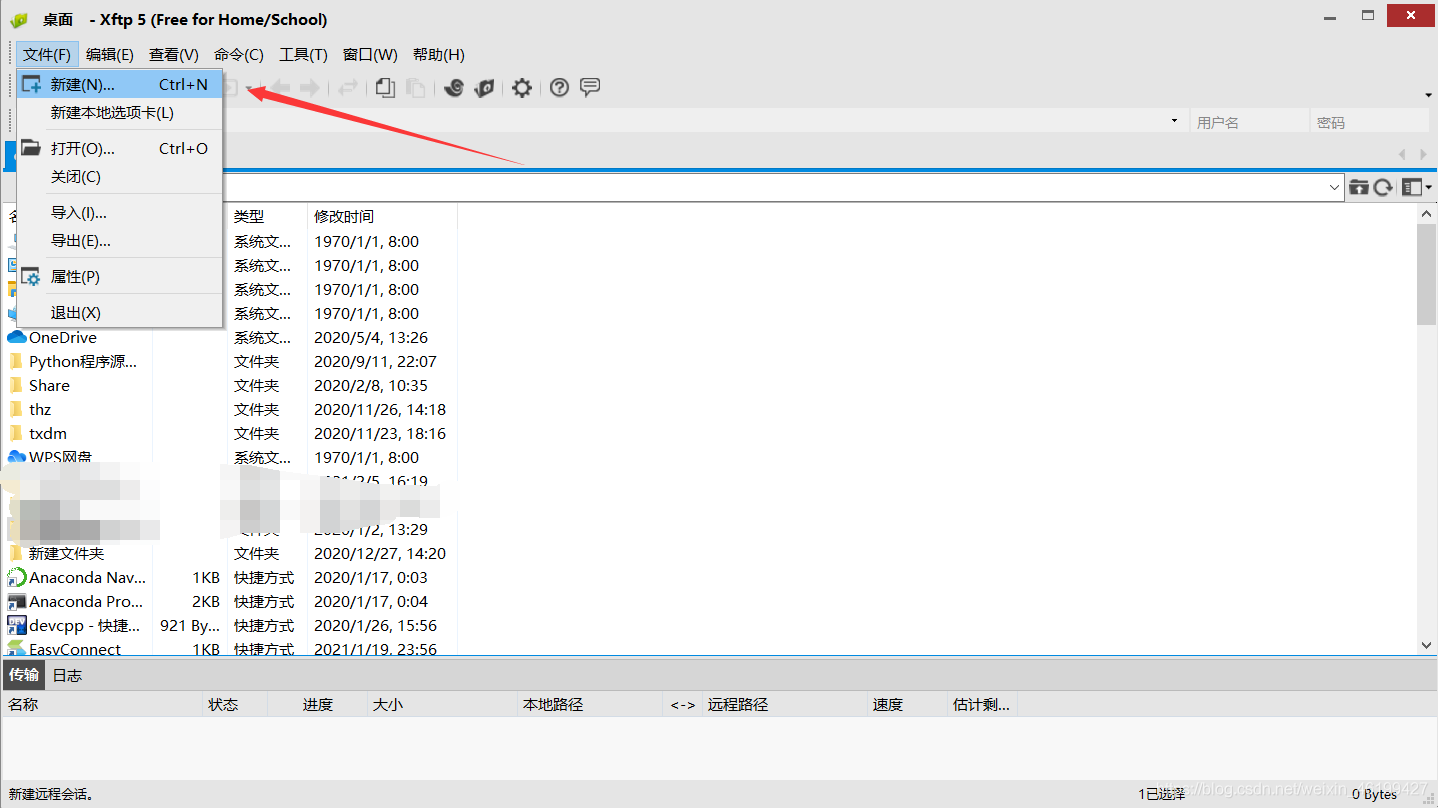This screenshot has height=808, width=1438.
Task: Click the Anaconda Navigator shortcut icon
Action: [17, 577]
